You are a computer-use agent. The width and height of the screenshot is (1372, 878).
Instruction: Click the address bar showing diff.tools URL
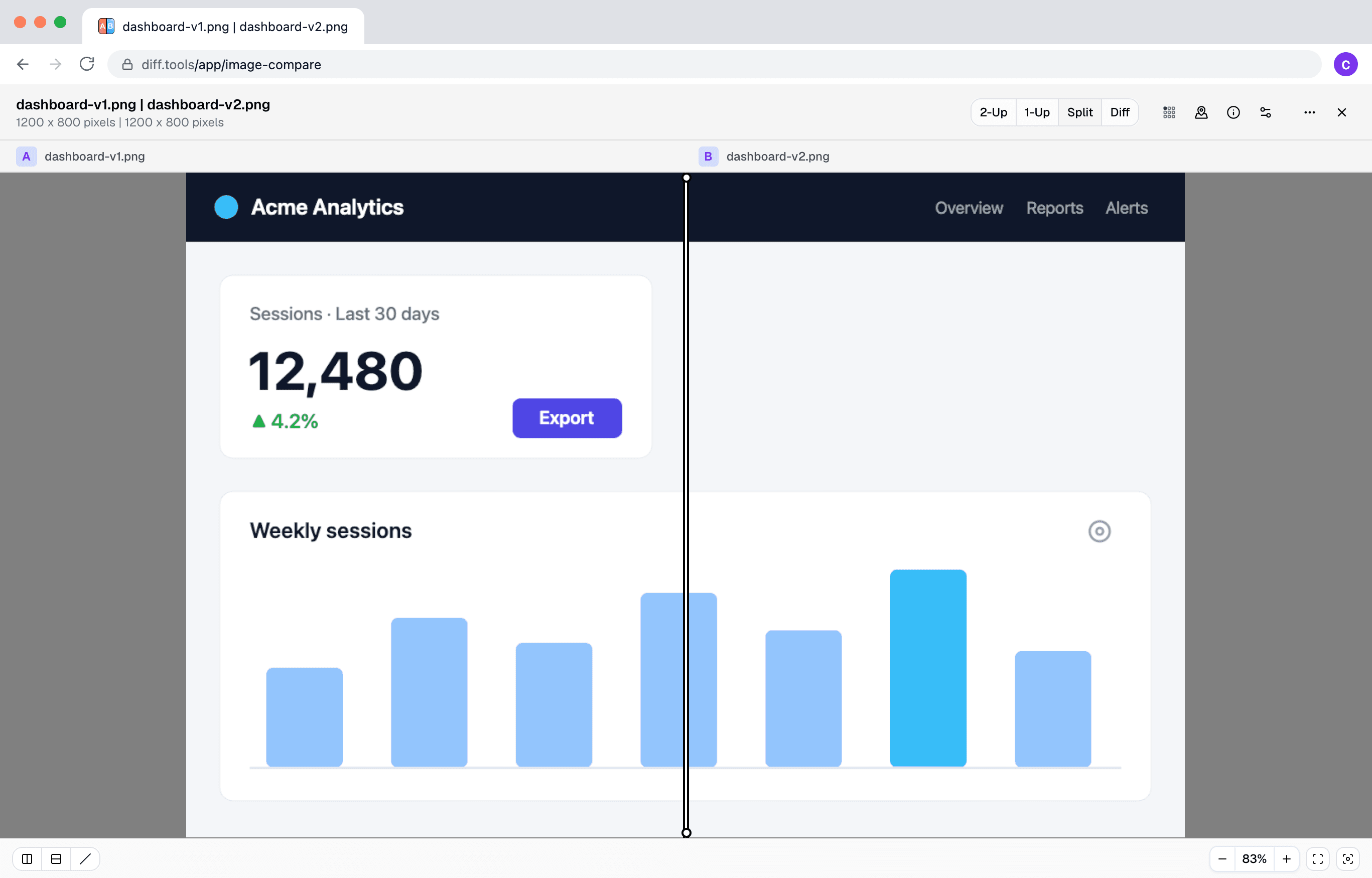[714, 64]
